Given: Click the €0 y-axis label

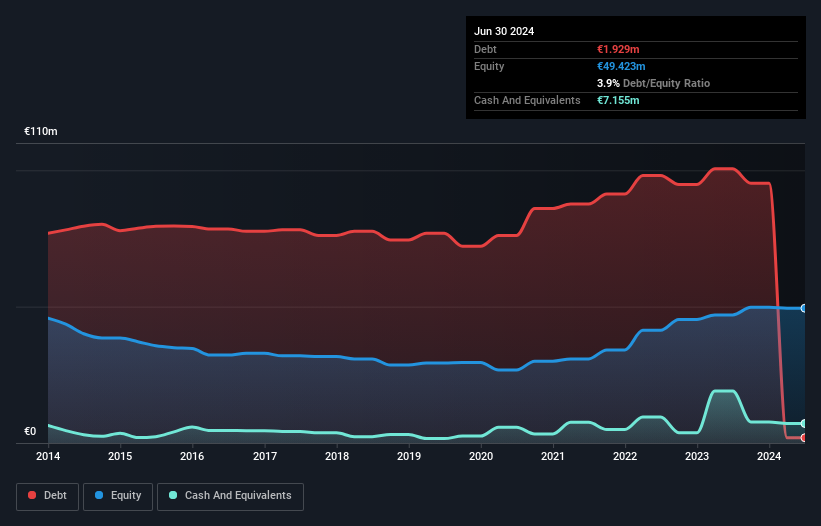Looking at the screenshot, I should click(30, 431).
